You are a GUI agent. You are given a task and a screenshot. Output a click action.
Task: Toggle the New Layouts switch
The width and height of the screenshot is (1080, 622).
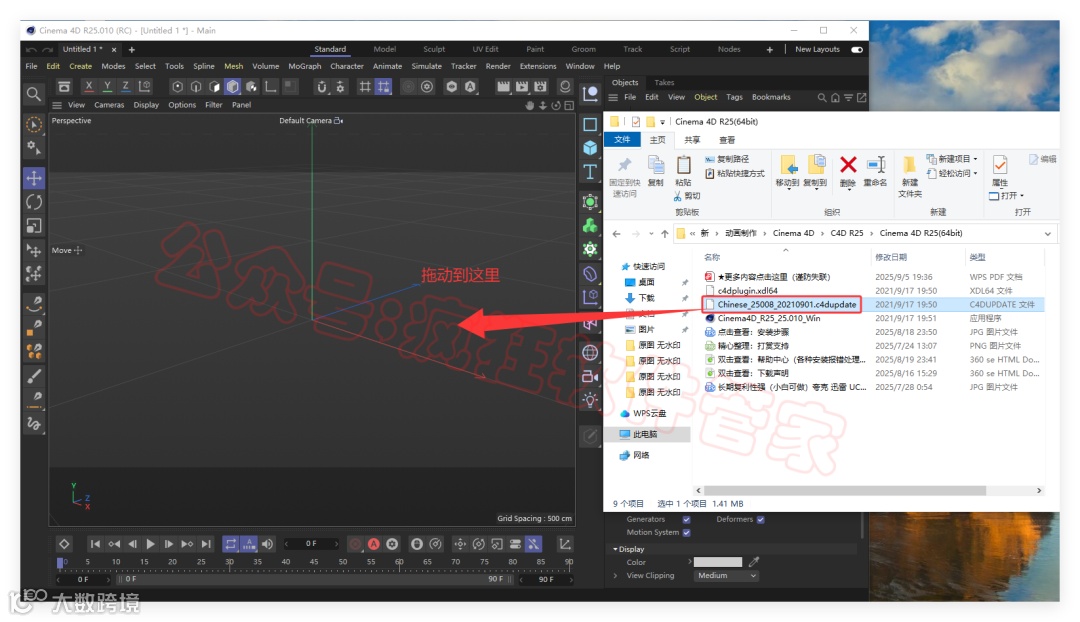(x=857, y=50)
